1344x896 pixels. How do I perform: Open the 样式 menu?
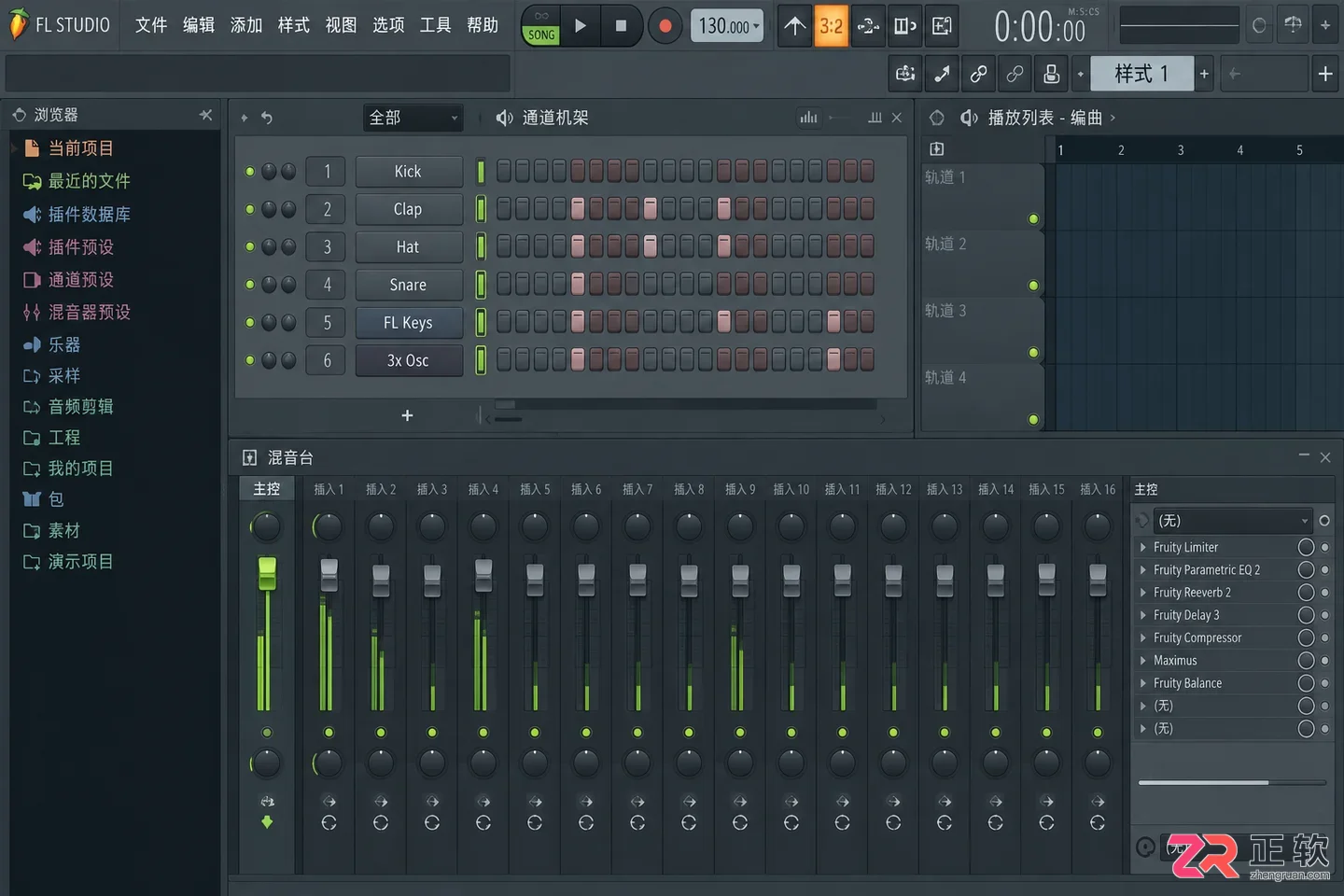tap(294, 25)
